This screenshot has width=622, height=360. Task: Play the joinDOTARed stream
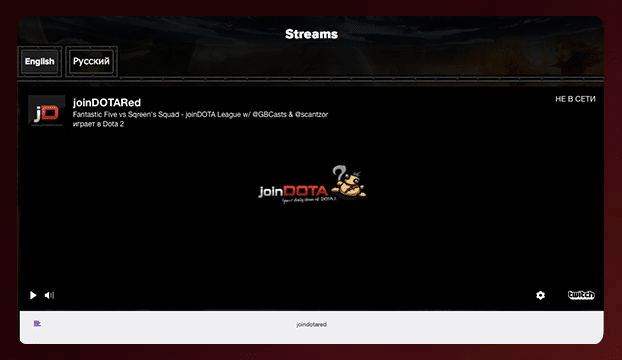(33, 295)
